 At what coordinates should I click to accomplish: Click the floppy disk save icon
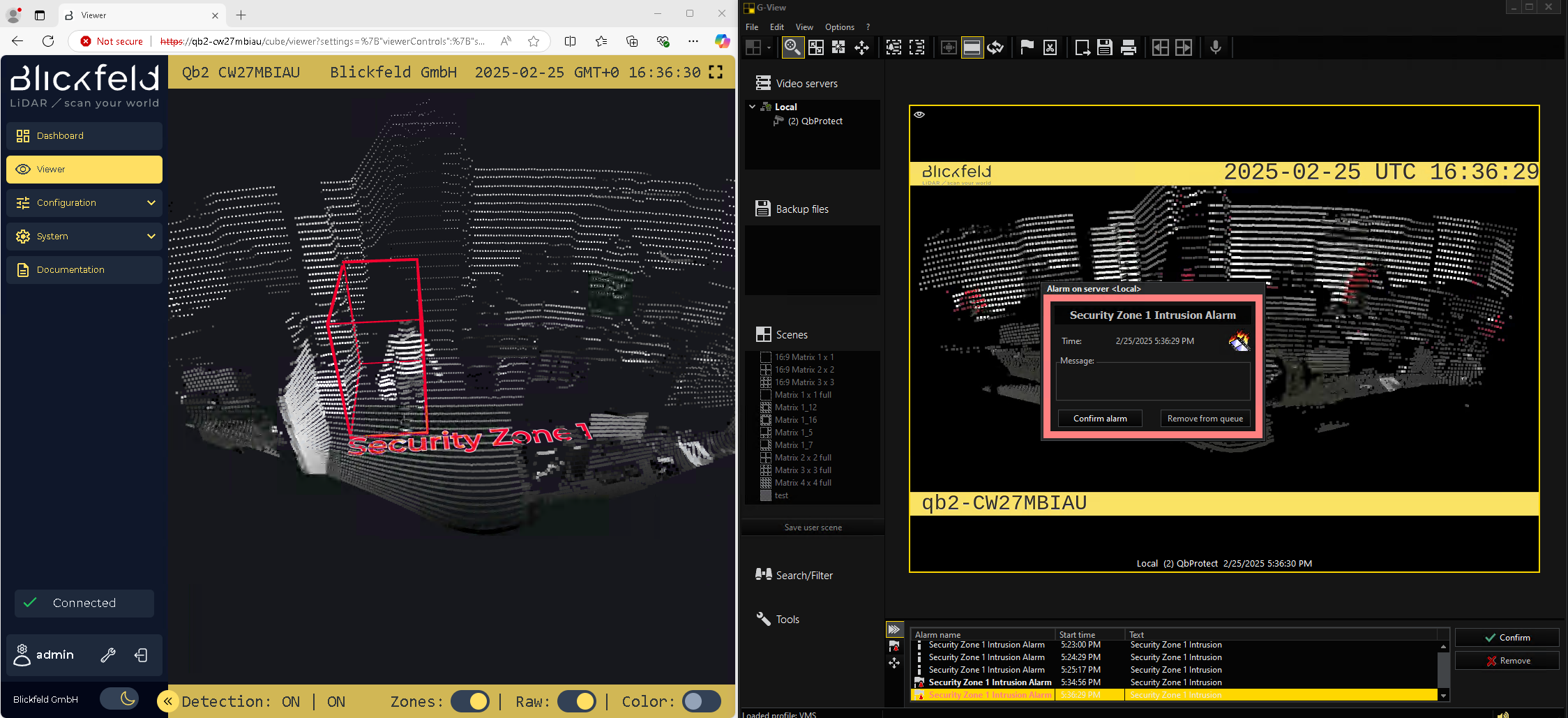point(1105,47)
